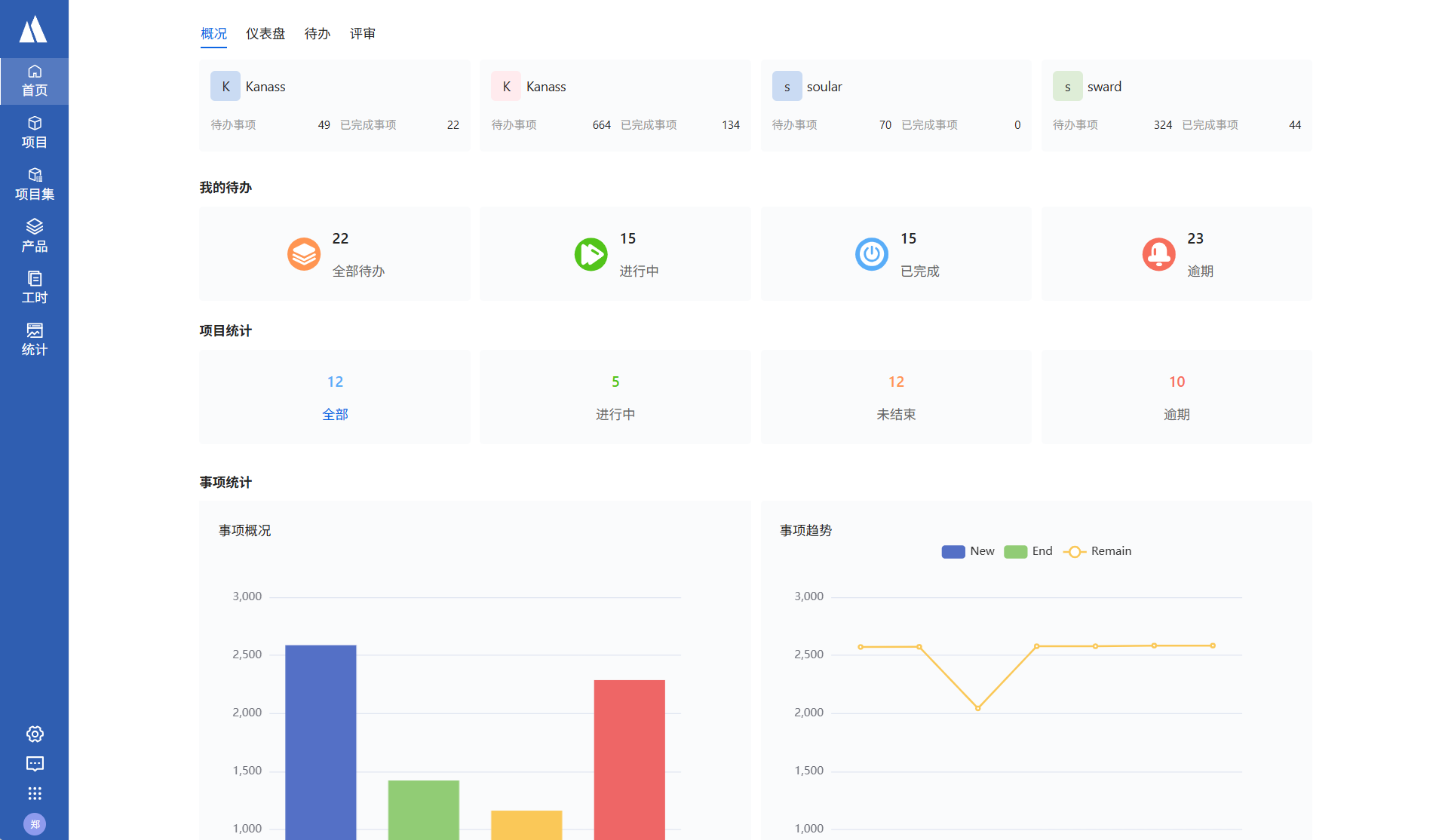Click the green 进行中 play icon
Viewport: 1442px width, 840px height.
(591, 254)
